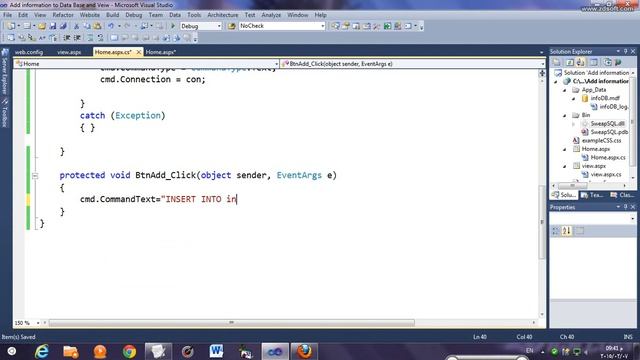
Task: Collapse the view.aspx node in Solution Explorer
Action: point(565,166)
